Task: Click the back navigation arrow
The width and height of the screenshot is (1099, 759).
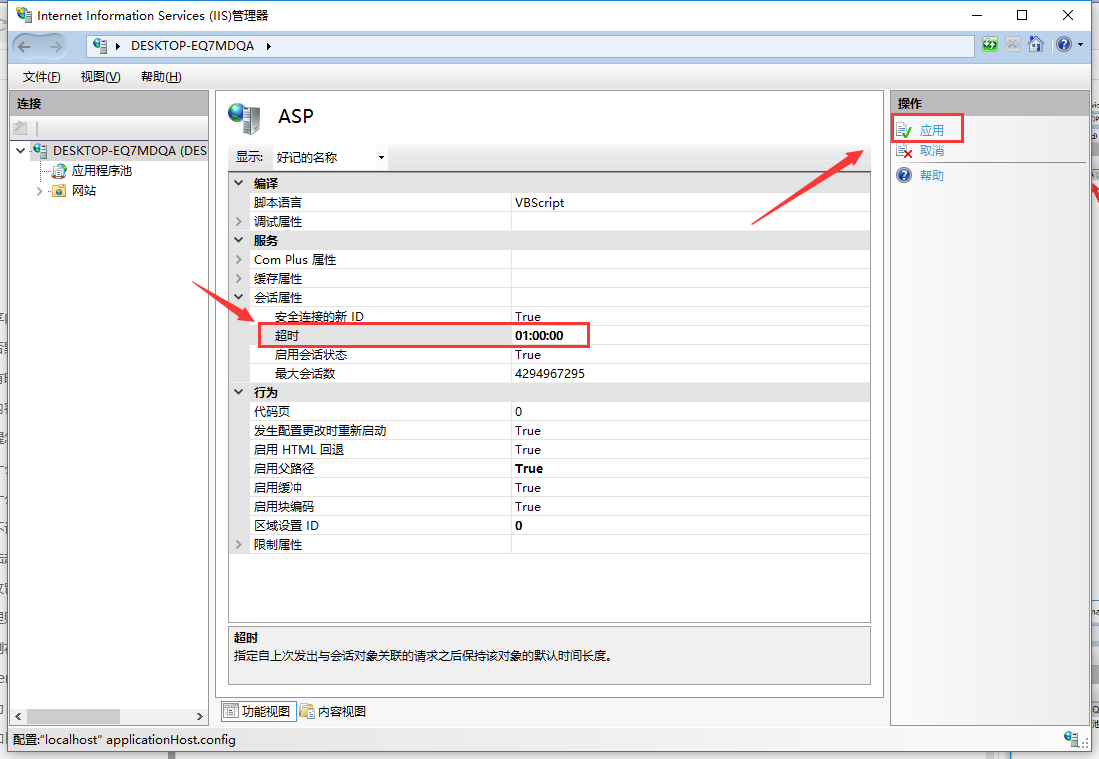Action: click(25, 46)
